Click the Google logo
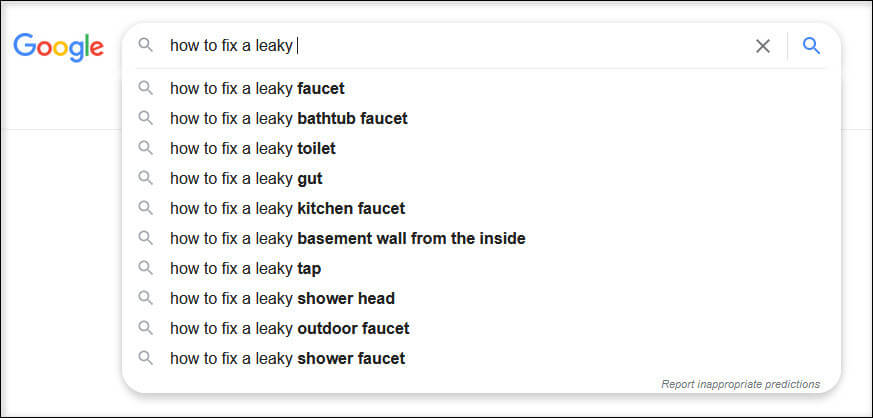The width and height of the screenshot is (873, 418). pos(58,47)
